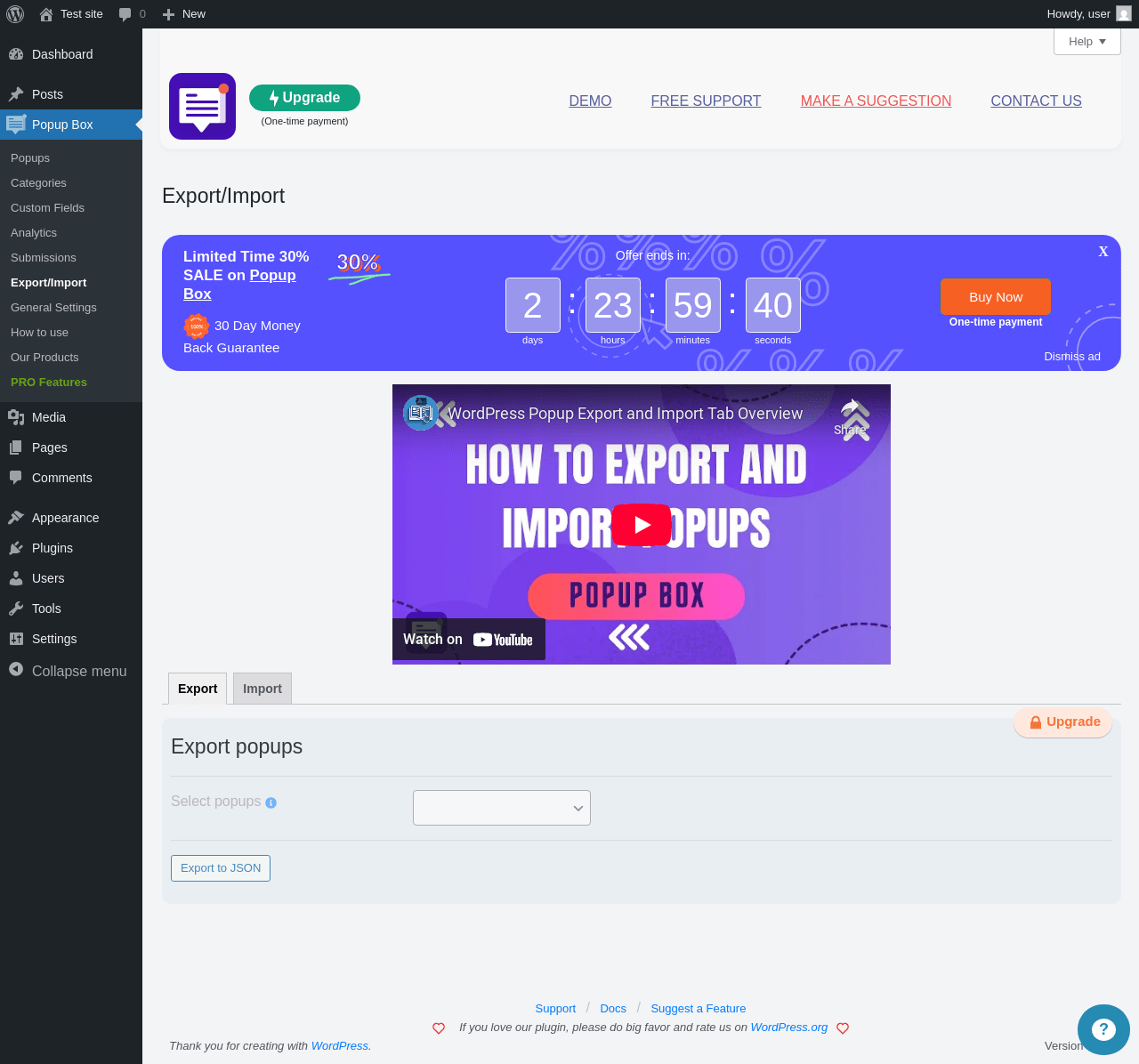This screenshot has height=1064, width=1139.
Task: Open the user avatar in the admin bar
Action: click(x=1124, y=13)
